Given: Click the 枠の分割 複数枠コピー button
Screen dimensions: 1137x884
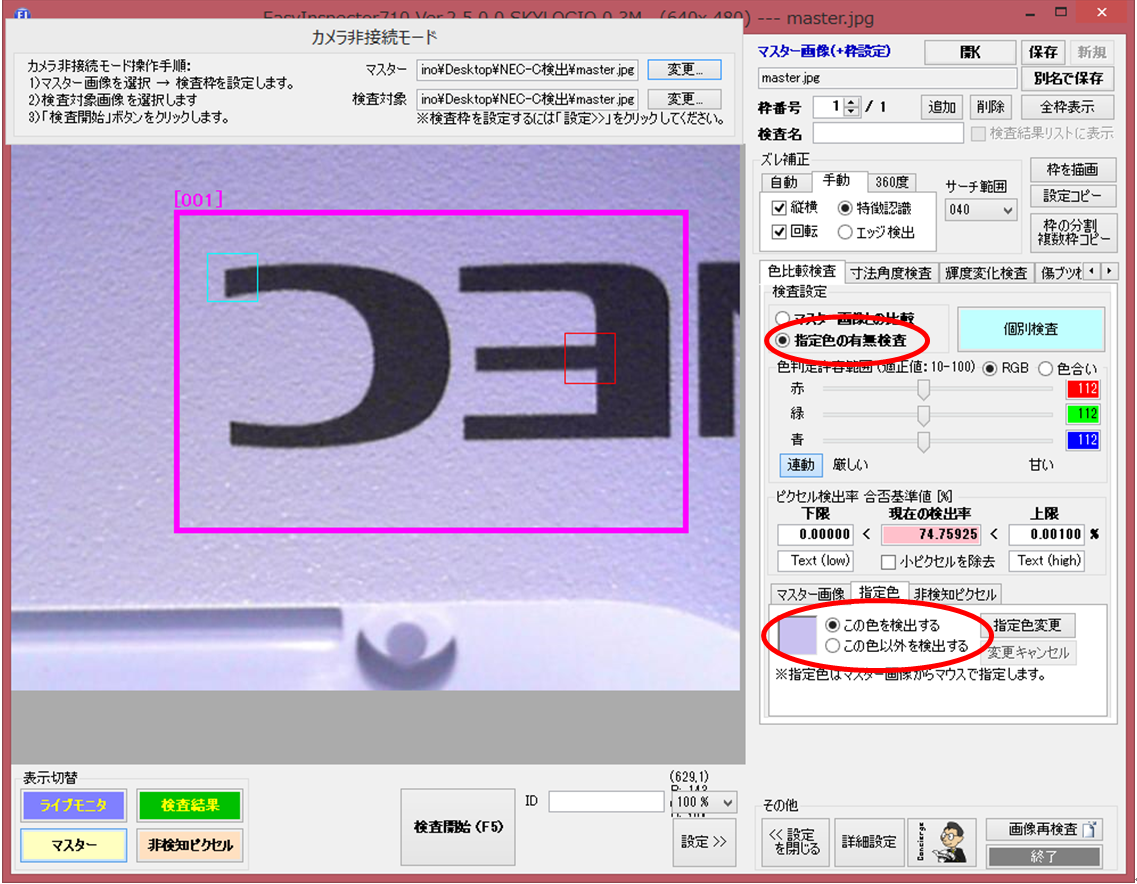Looking at the screenshot, I should (x=1073, y=232).
